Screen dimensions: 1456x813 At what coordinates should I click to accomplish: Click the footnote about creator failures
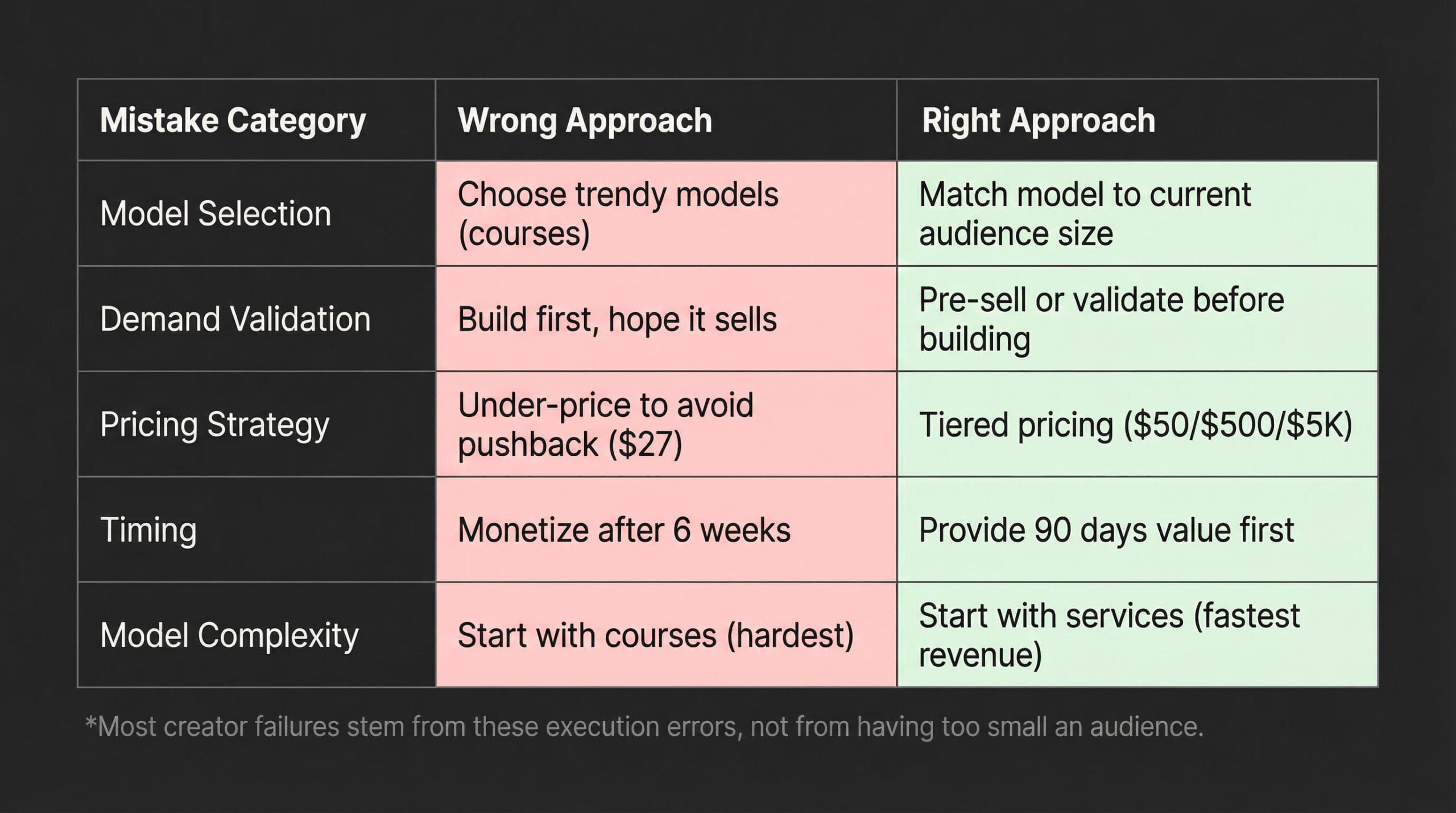click(644, 727)
